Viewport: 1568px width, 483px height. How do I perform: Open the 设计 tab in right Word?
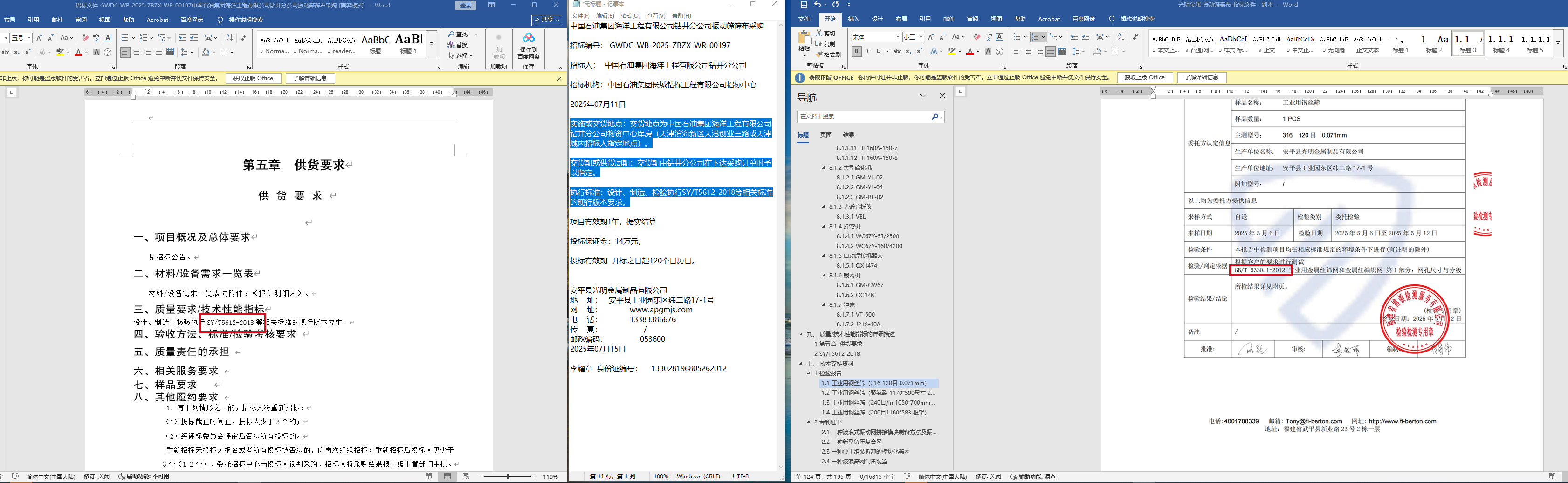point(877,20)
